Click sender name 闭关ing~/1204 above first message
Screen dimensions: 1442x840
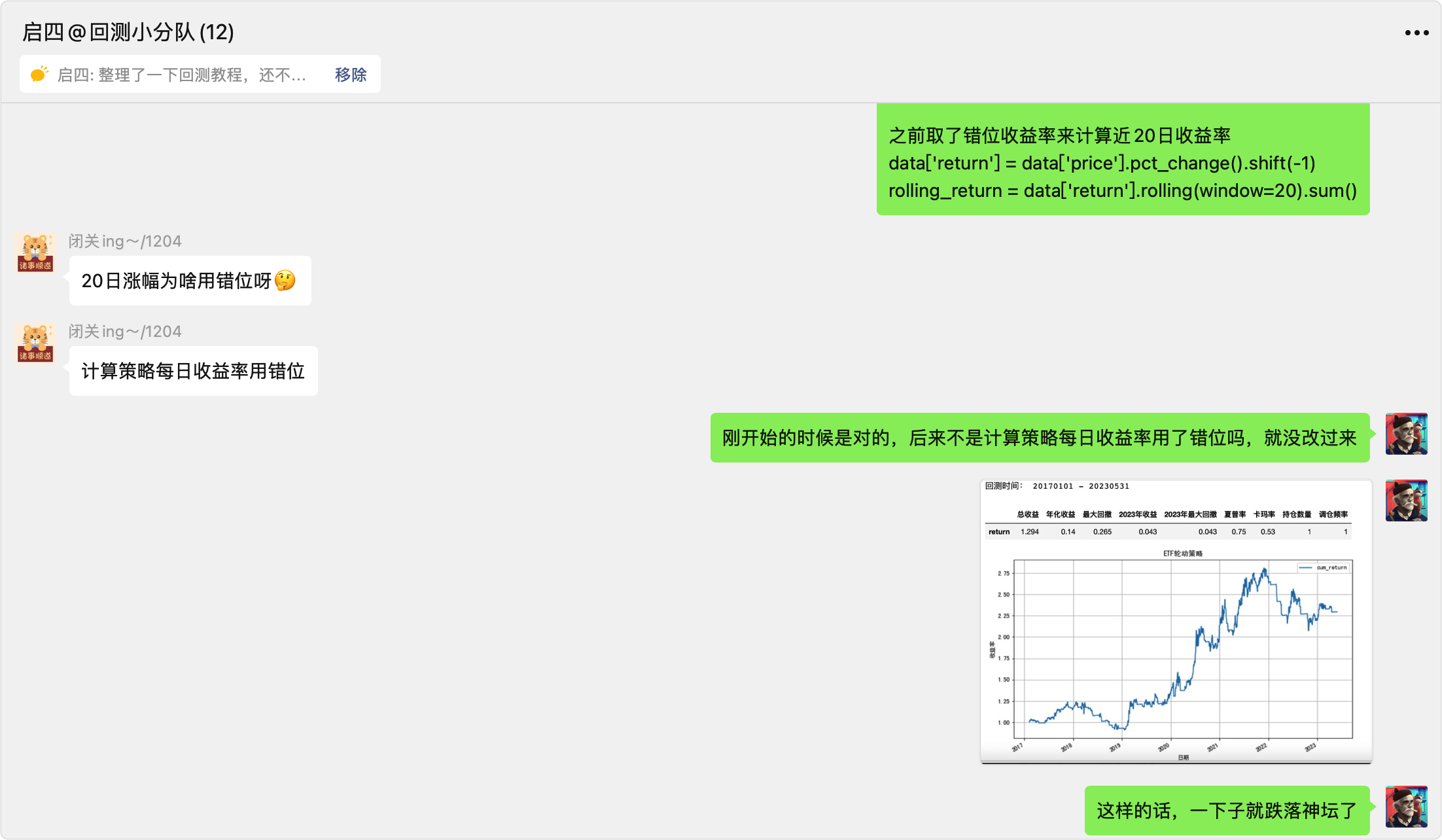pyautogui.click(x=125, y=241)
